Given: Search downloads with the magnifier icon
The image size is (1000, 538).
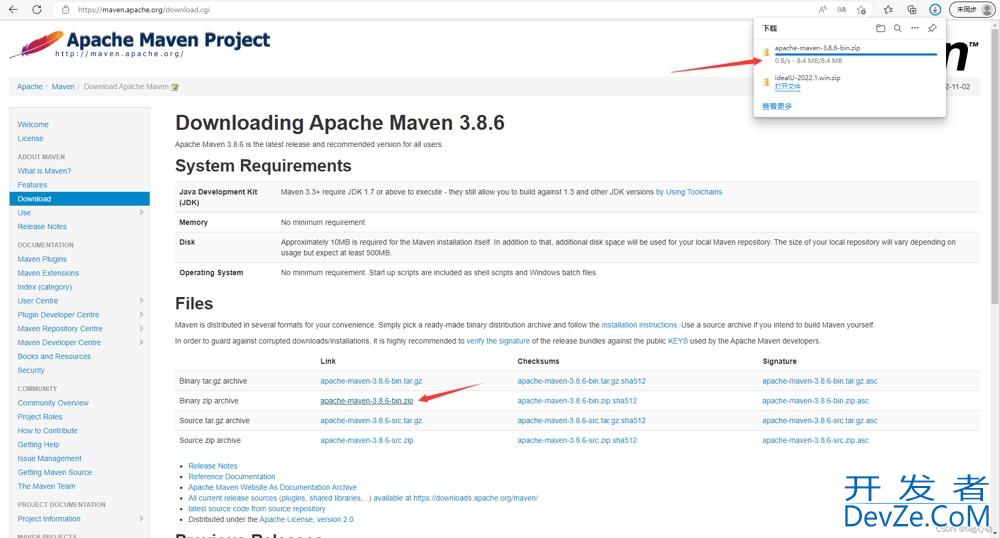Looking at the screenshot, I should pos(897,28).
